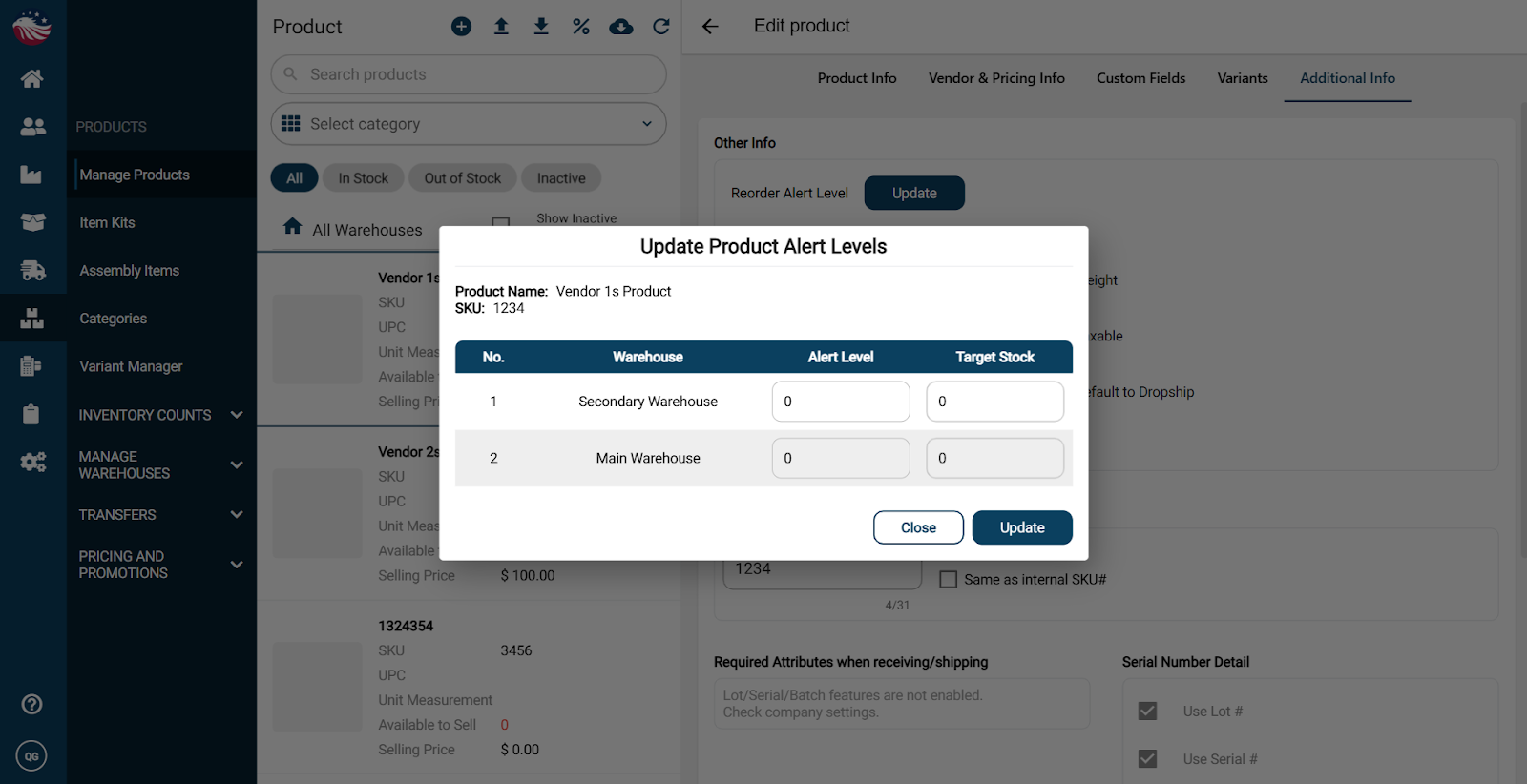Click the All Warehouses home icon

[x=293, y=226]
